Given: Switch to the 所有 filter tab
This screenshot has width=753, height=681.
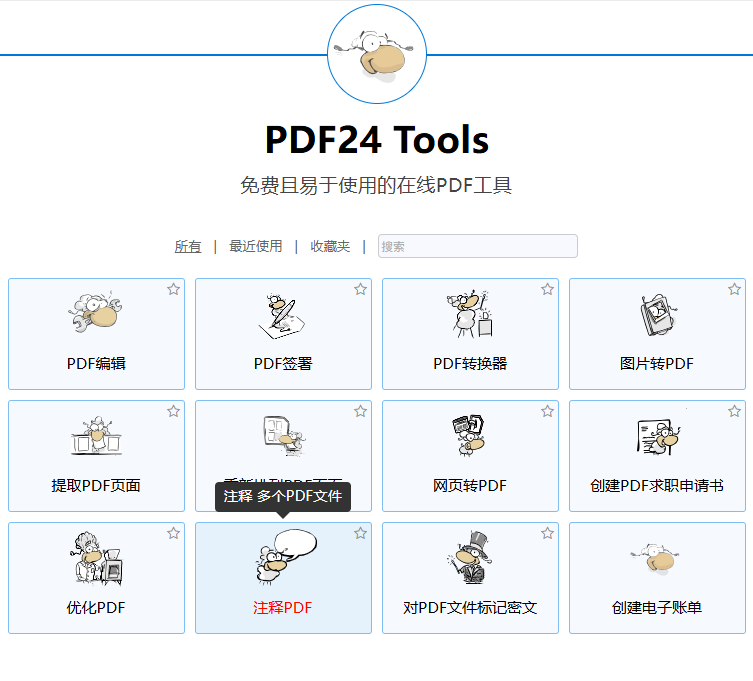Looking at the screenshot, I should tap(188, 246).
